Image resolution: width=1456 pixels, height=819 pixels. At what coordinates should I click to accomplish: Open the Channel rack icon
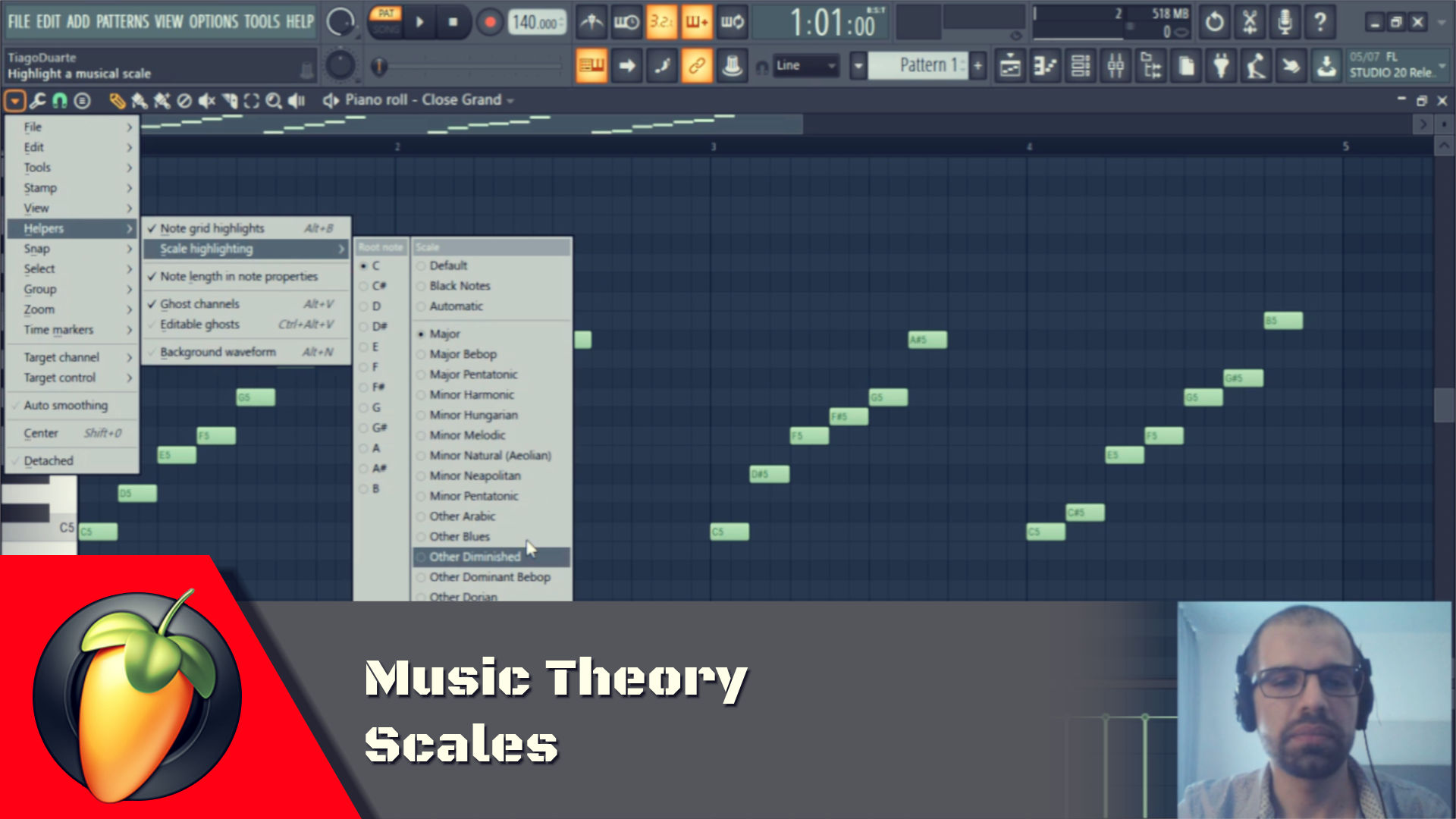[1080, 67]
